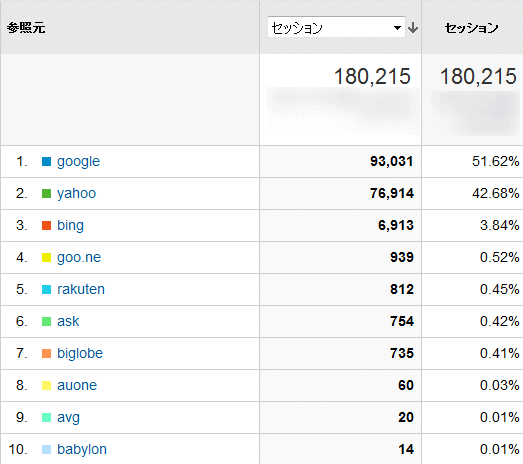The width and height of the screenshot is (523, 464).
Task: Select the session value 939
Action: 402,258
